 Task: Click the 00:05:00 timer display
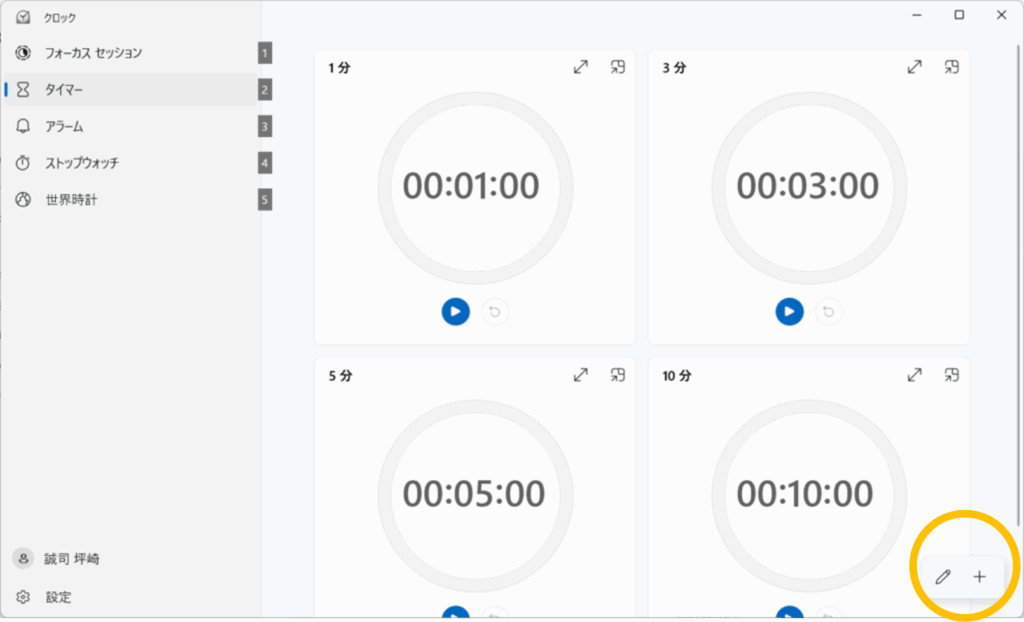474,494
